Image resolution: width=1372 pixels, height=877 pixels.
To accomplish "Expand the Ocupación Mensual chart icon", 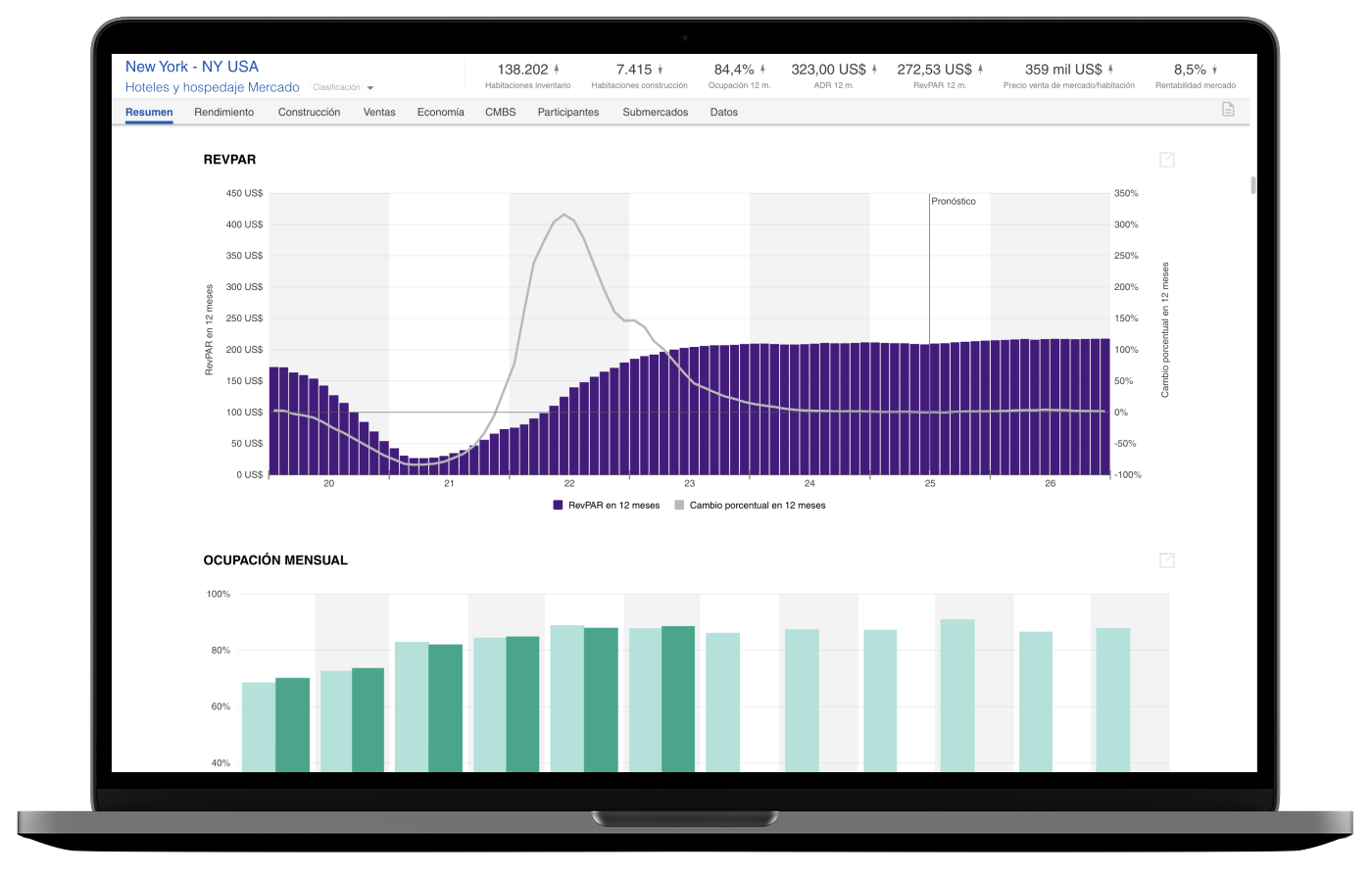I will pos(1166,560).
